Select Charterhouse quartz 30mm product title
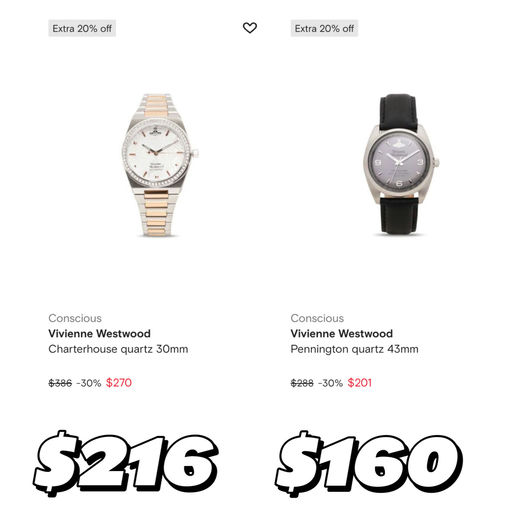 (118, 349)
